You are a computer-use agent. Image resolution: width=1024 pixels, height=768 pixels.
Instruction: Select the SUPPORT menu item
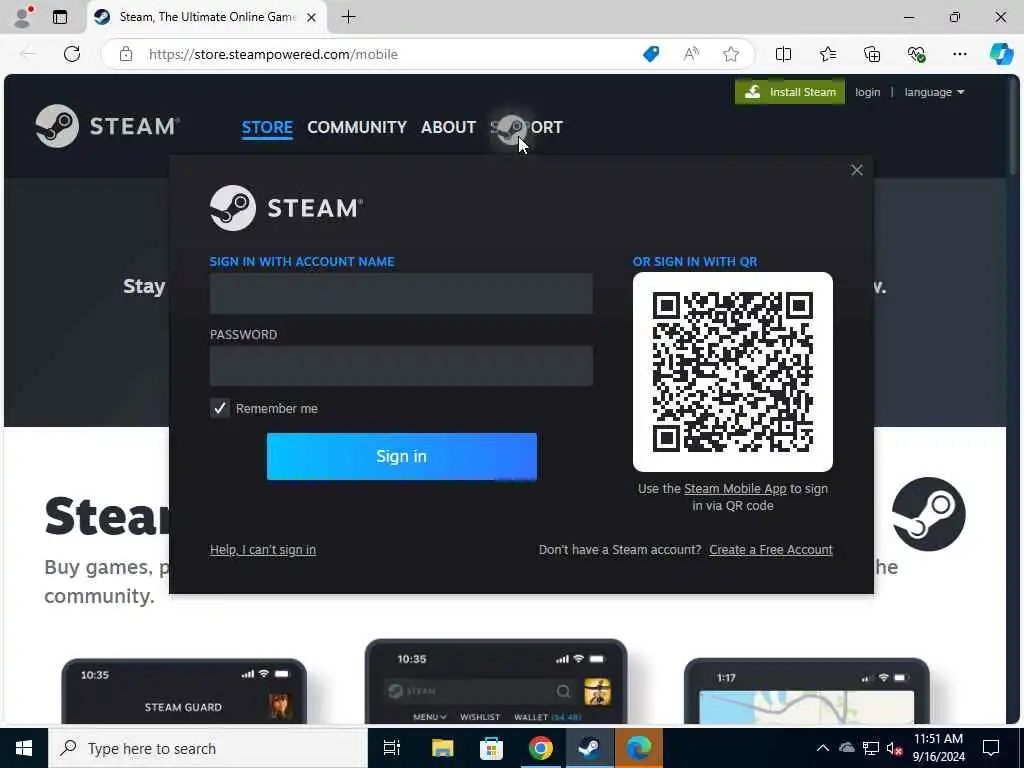pos(526,127)
